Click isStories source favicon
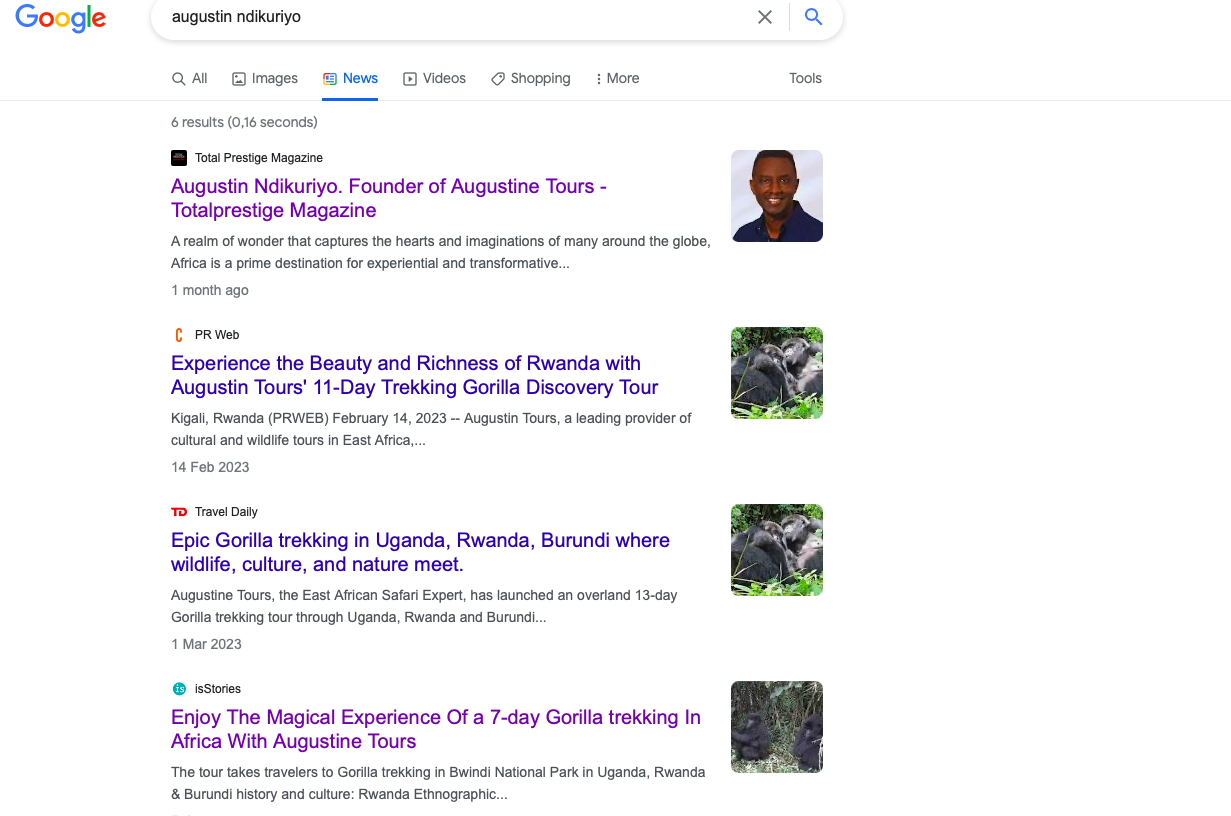The width and height of the screenshot is (1231, 816). click(179, 689)
